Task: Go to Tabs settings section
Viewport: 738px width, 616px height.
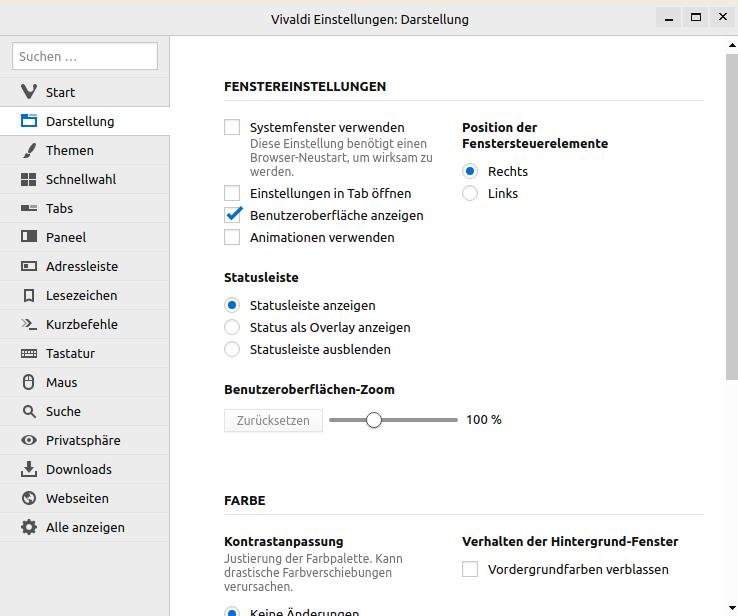Action: pyautogui.click(x=85, y=208)
